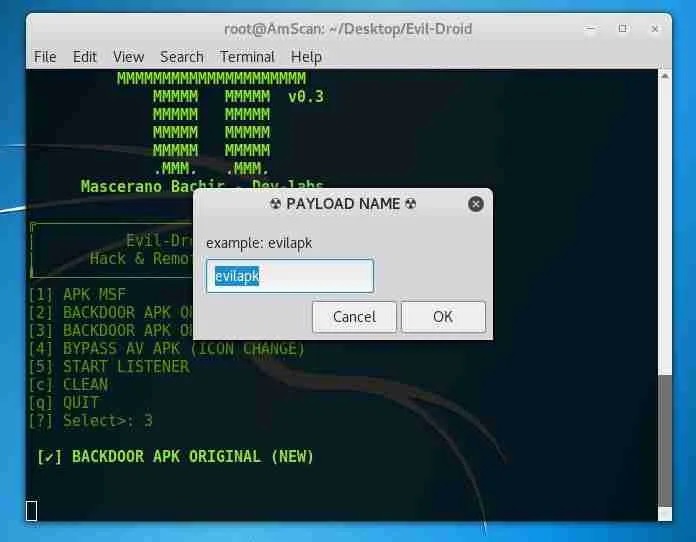Screen dimensions: 696x542
Task: Open the Terminal menu
Action: tap(247, 57)
